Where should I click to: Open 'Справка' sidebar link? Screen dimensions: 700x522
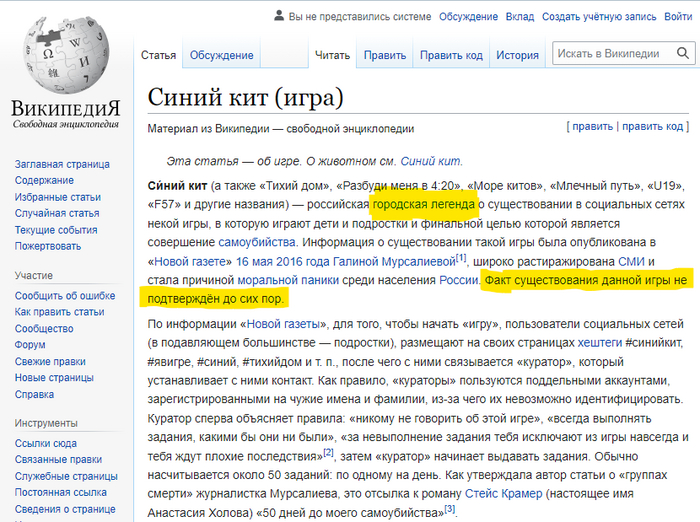34,395
